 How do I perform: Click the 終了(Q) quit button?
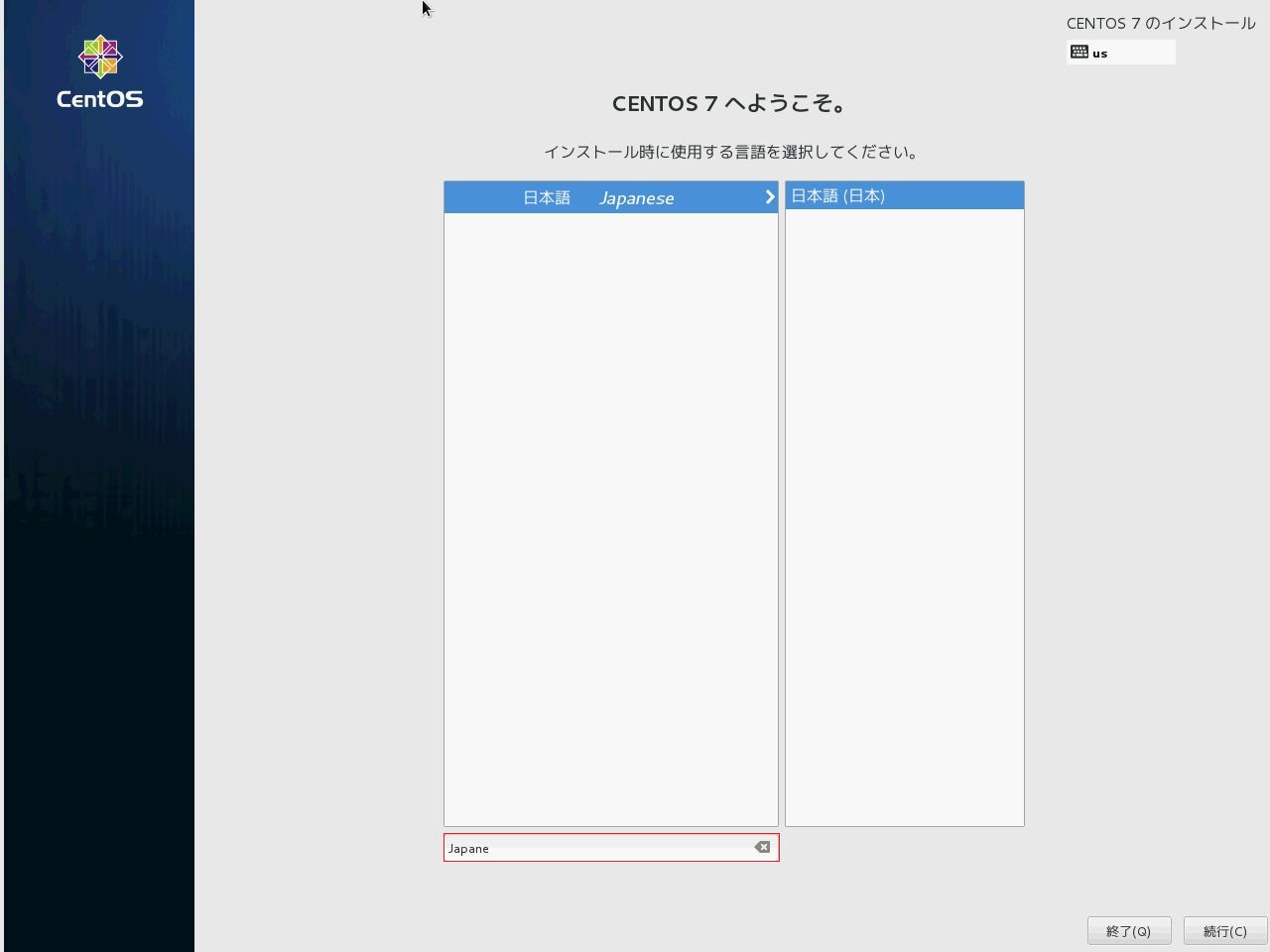(1129, 931)
